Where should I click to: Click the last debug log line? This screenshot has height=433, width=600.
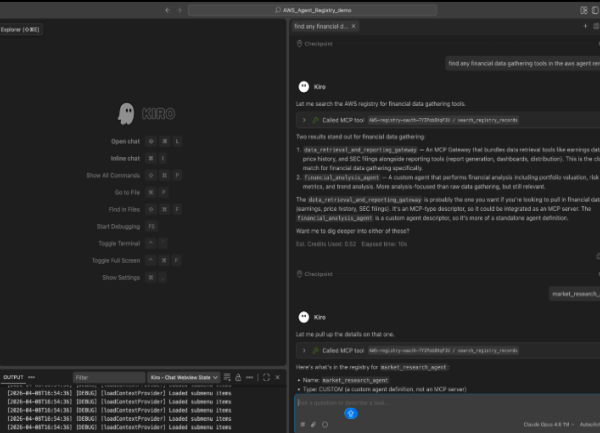click(x=119, y=427)
